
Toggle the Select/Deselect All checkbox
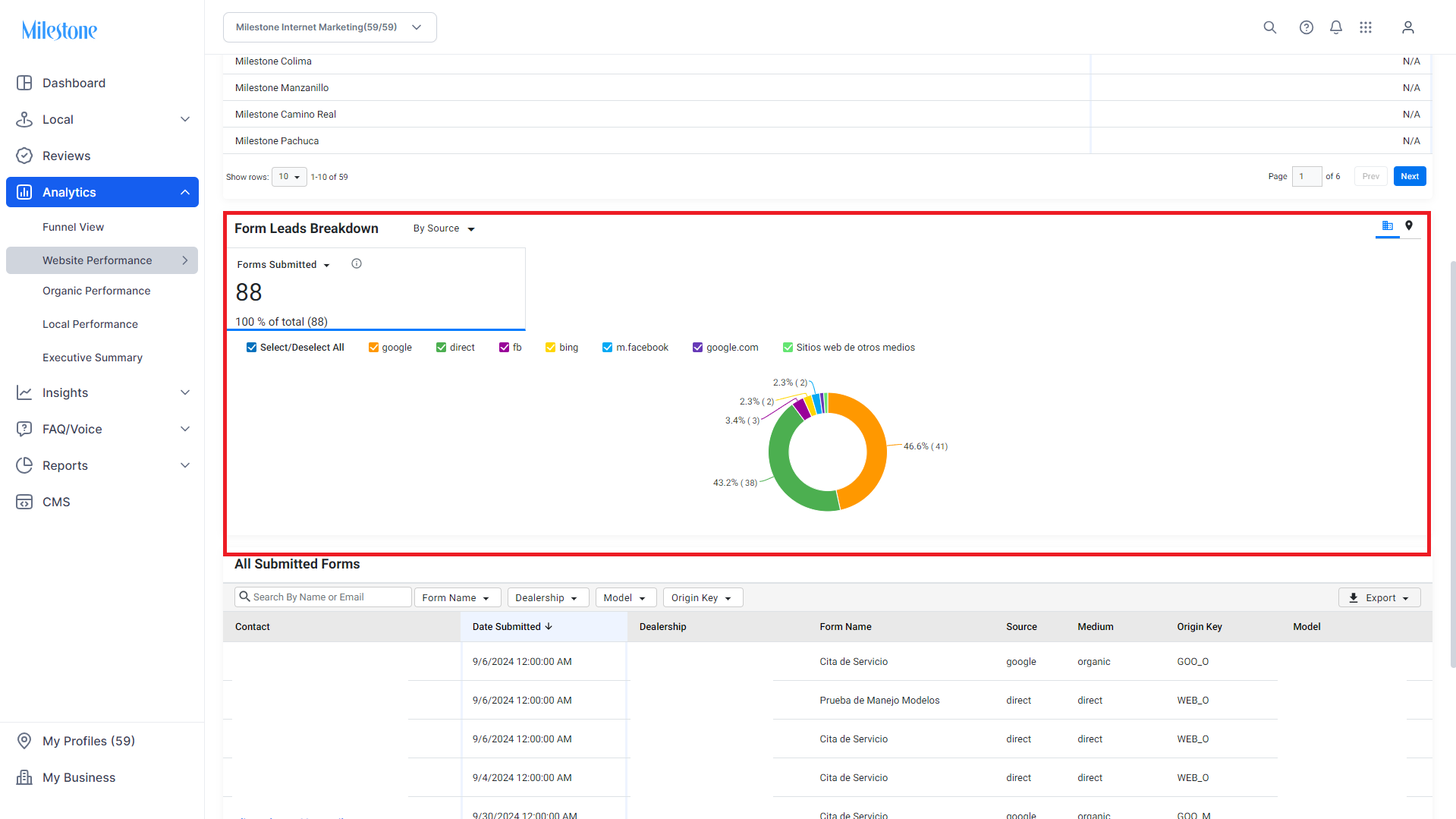coord(251,348)
